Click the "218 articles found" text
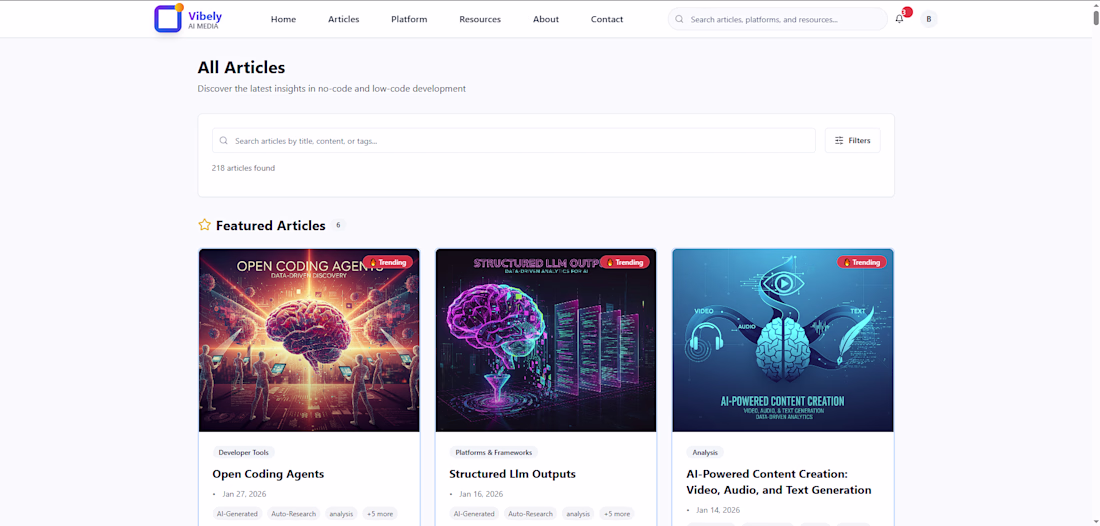Screen dimensions: 1100x526 tap(243, 168)
